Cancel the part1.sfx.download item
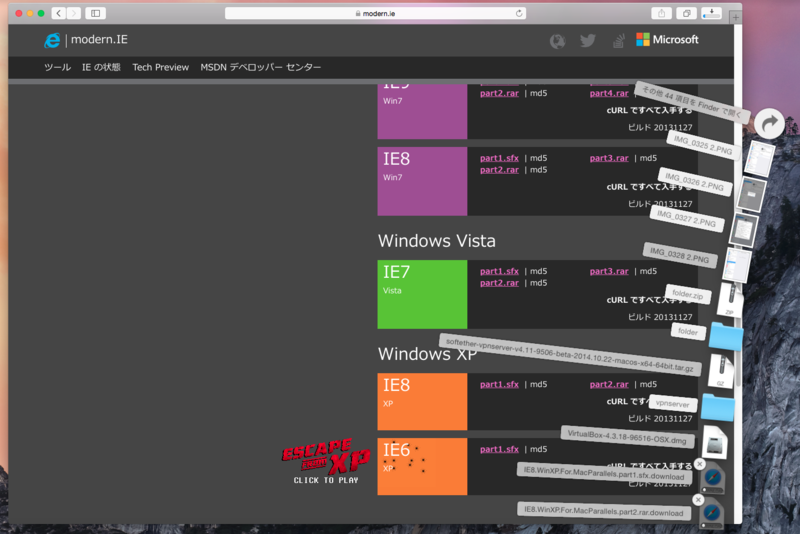Viewport: 800px width, 534px height. click(x=700, y=464)
